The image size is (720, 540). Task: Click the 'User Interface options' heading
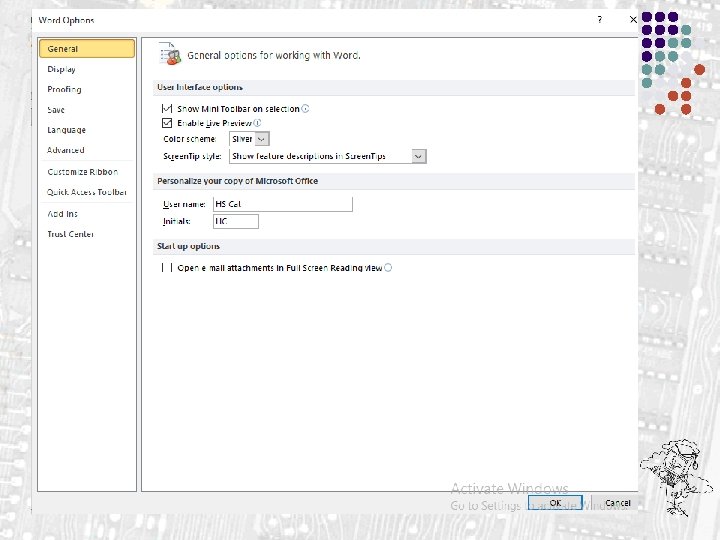tap(200, 87)
